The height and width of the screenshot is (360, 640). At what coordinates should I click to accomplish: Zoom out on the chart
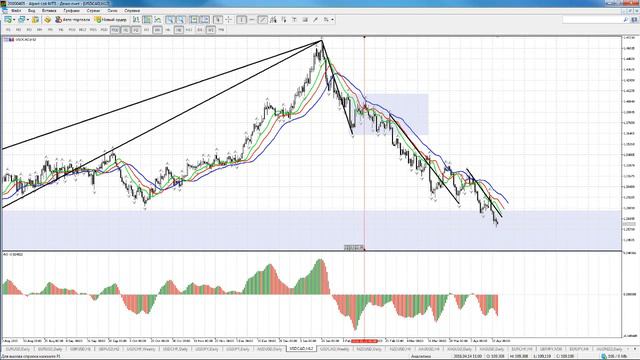tap(180, 20)
